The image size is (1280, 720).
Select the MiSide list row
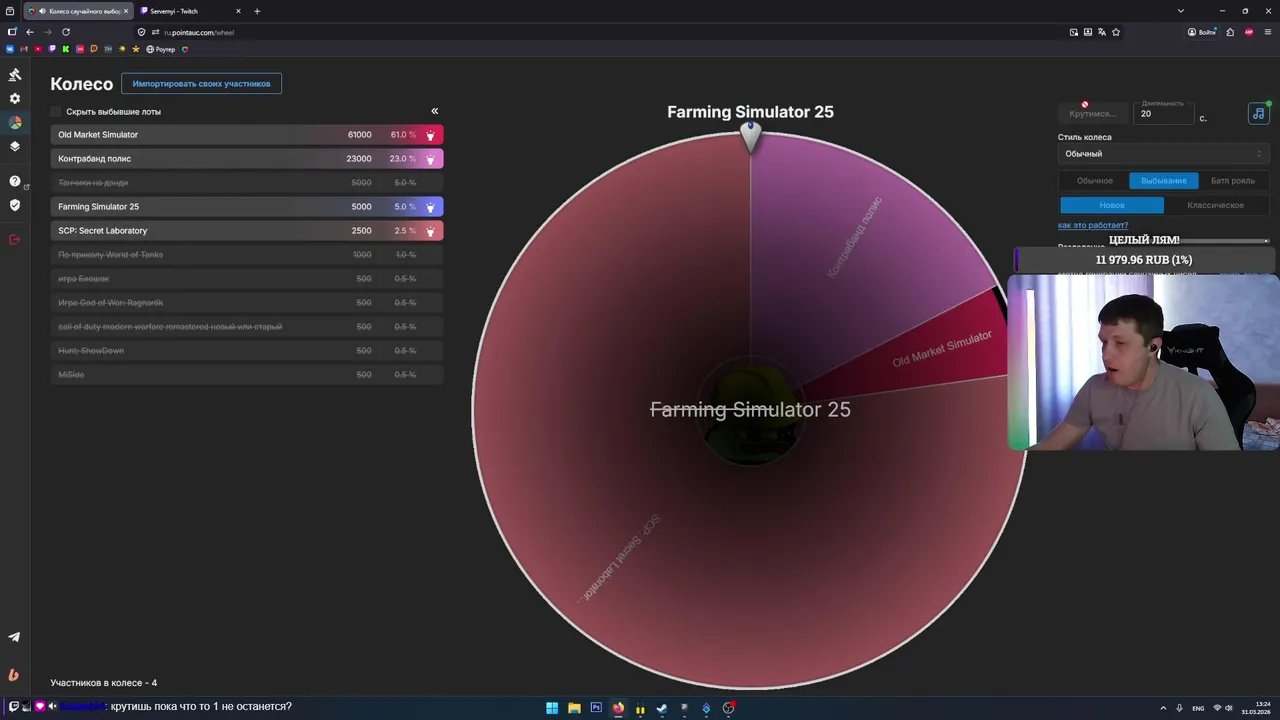click(246, 375)
